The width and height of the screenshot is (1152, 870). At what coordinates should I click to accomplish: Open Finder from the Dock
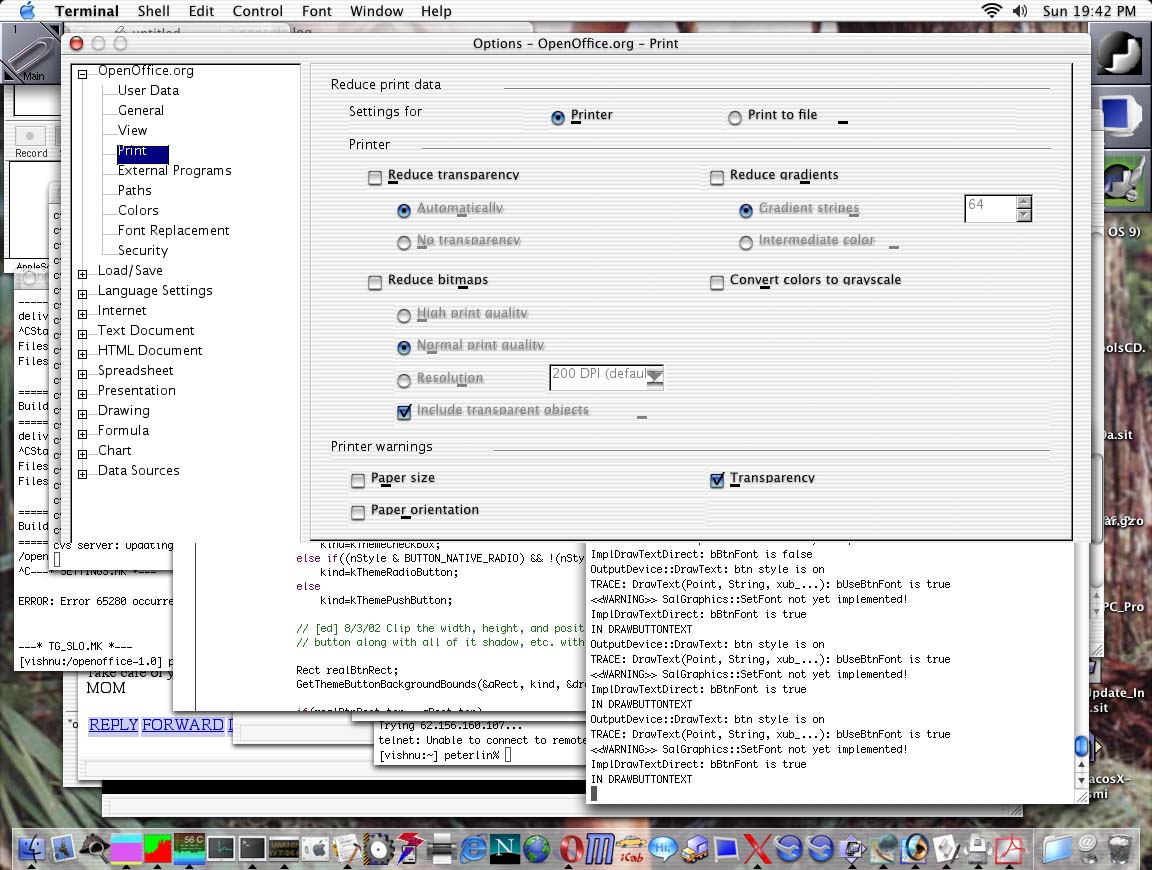pos(31,849)
